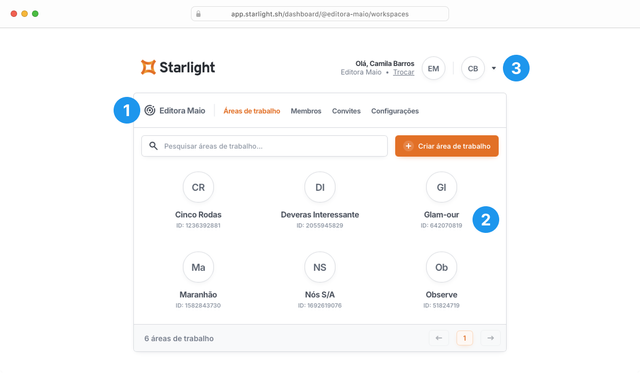Click the Trocar link
The width and height of the screenshot is (640, 373).
click(403, 72)
